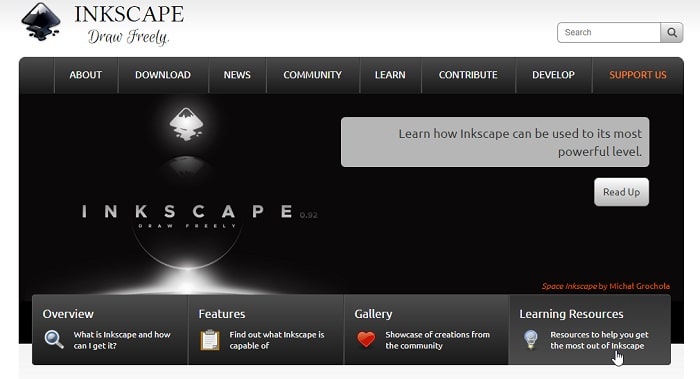This screenshot has height=379, width=700.
Task: Open the Overview card heading
Action: coord(68,314)
